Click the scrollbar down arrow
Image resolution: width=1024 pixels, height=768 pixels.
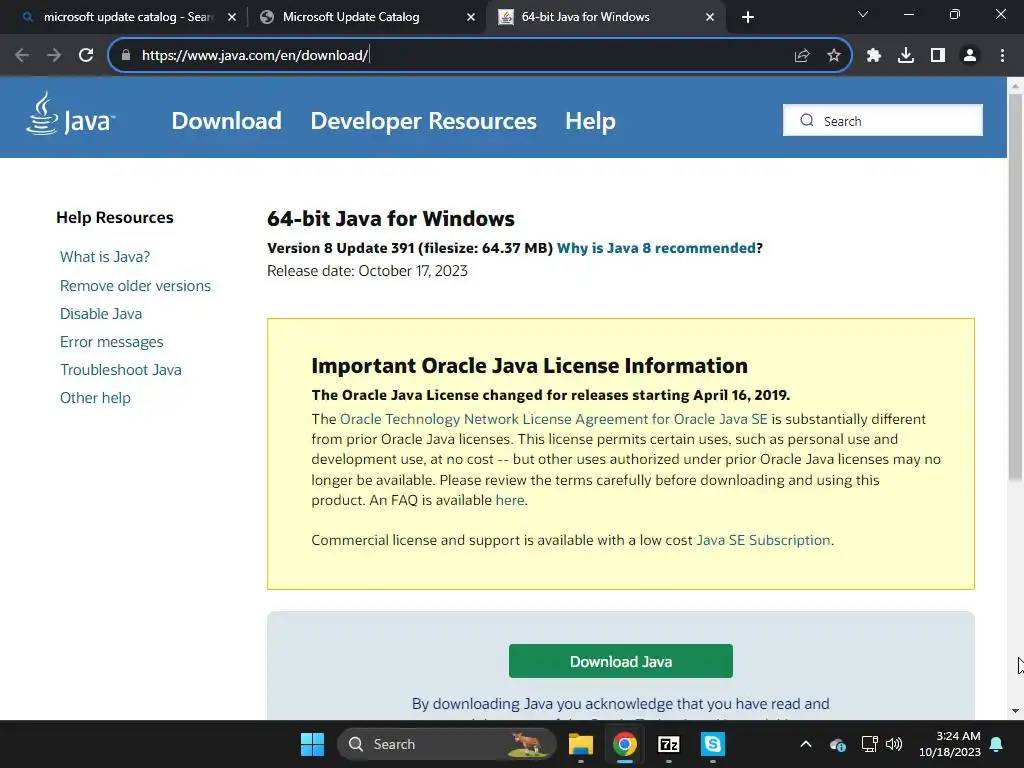pyautogui.click(x=1015, y=711)
